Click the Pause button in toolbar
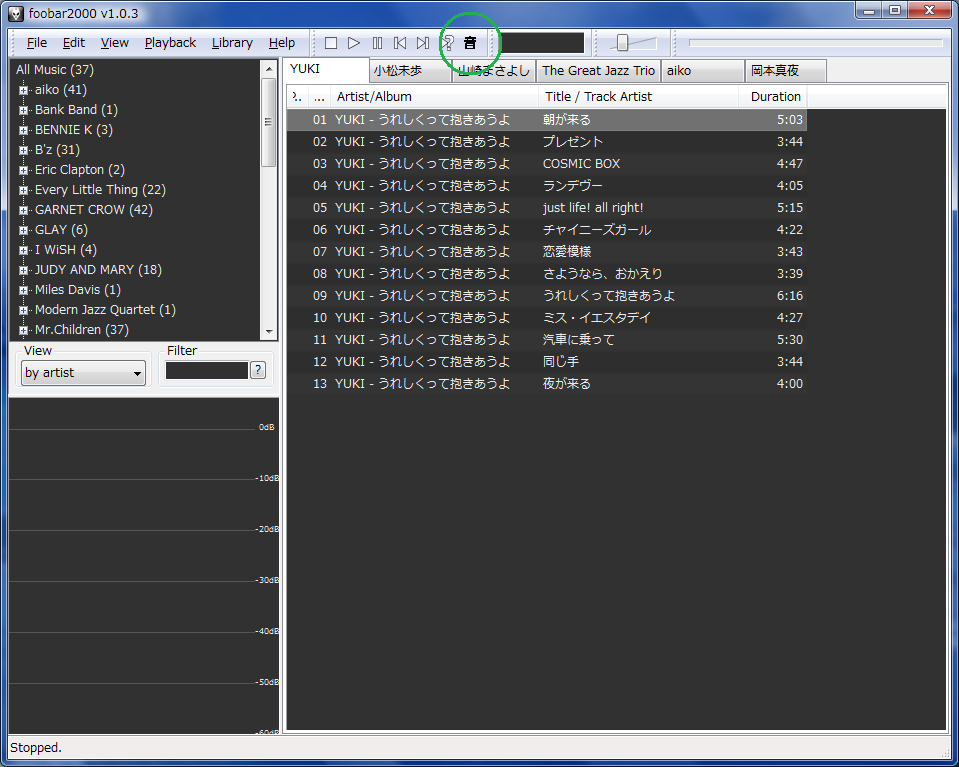Screen dimensions: 959x767 [x=377, y=43]
